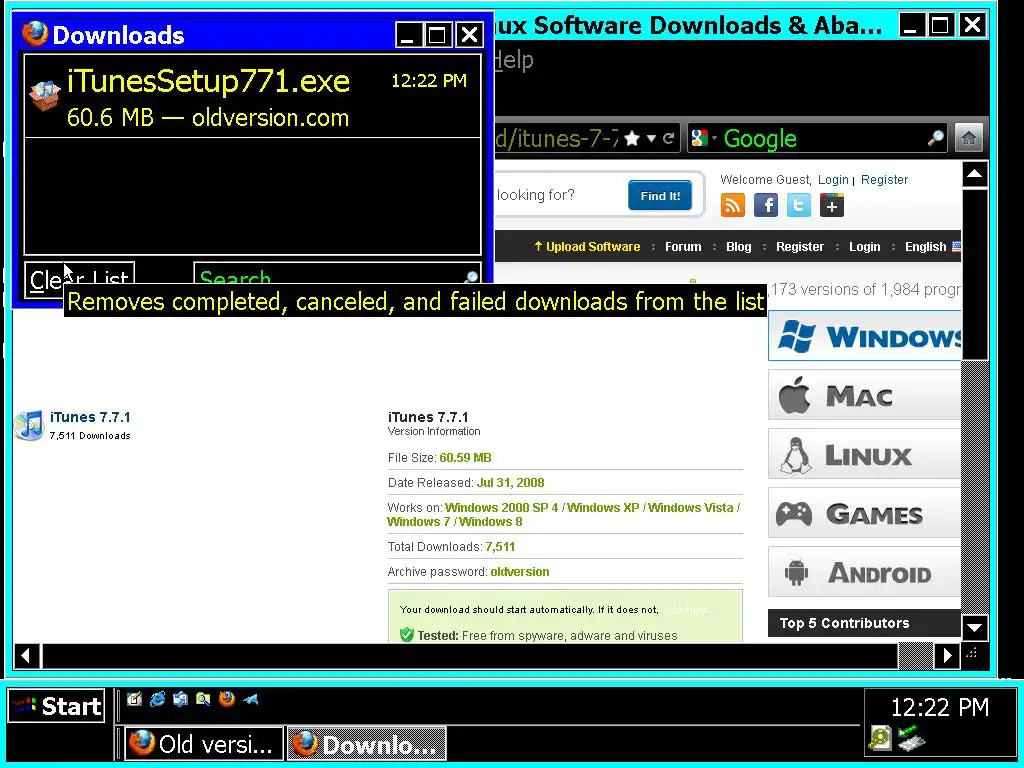Click the Start button
Screen dimensions: 1024x768
point(56,706)
